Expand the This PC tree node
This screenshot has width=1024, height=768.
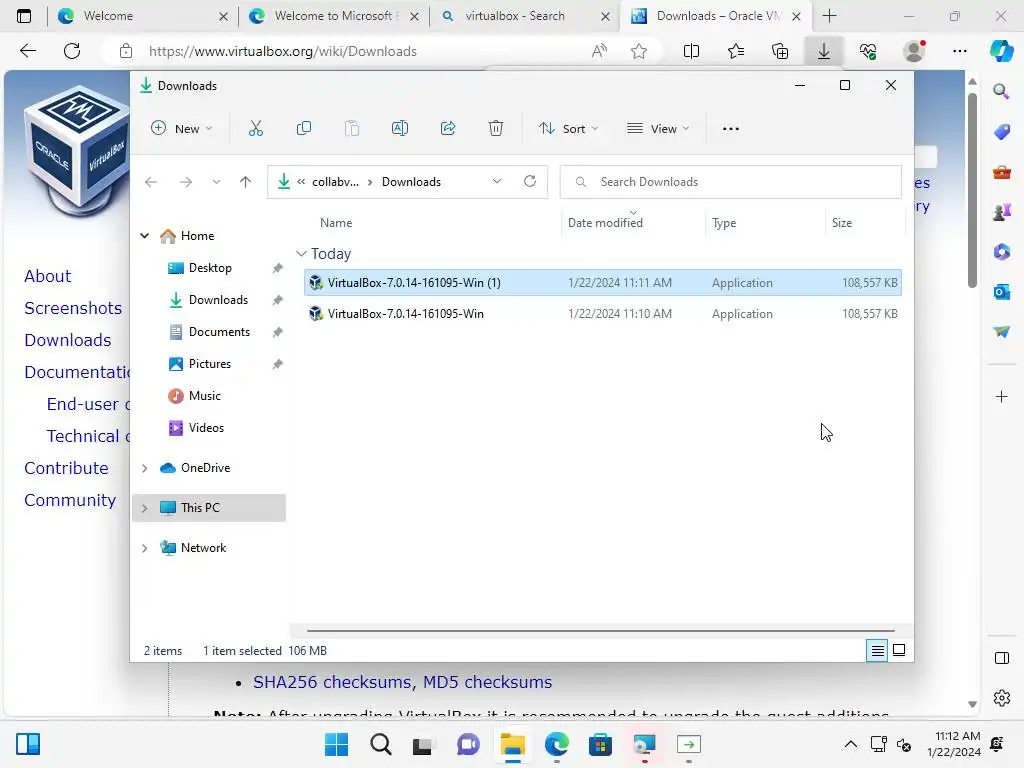145,508
